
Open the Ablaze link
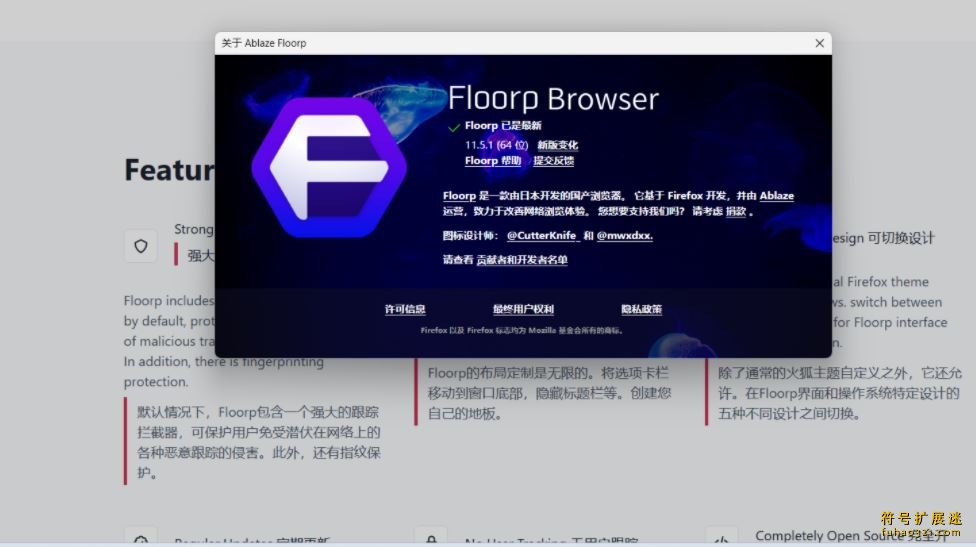click(776, 195)
